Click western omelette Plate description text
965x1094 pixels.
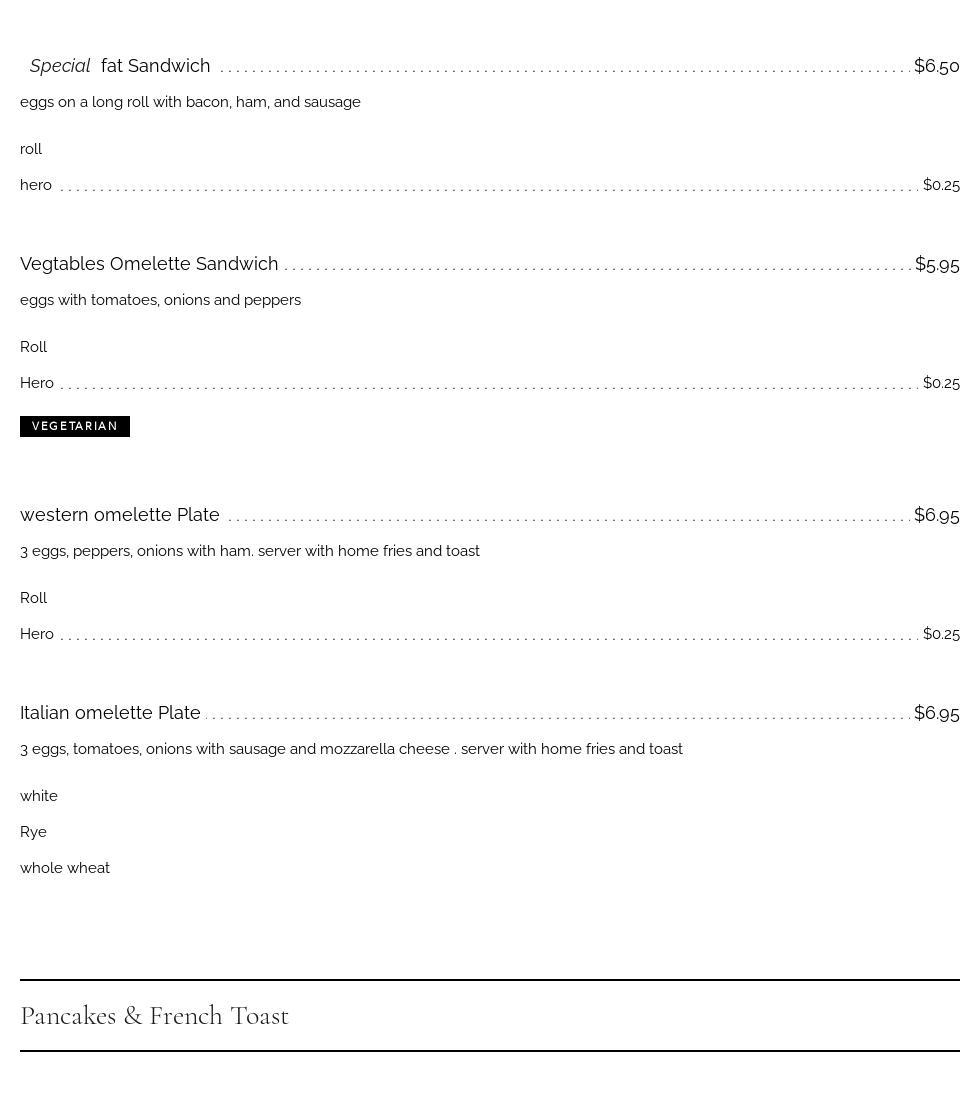tap(250, 551)
